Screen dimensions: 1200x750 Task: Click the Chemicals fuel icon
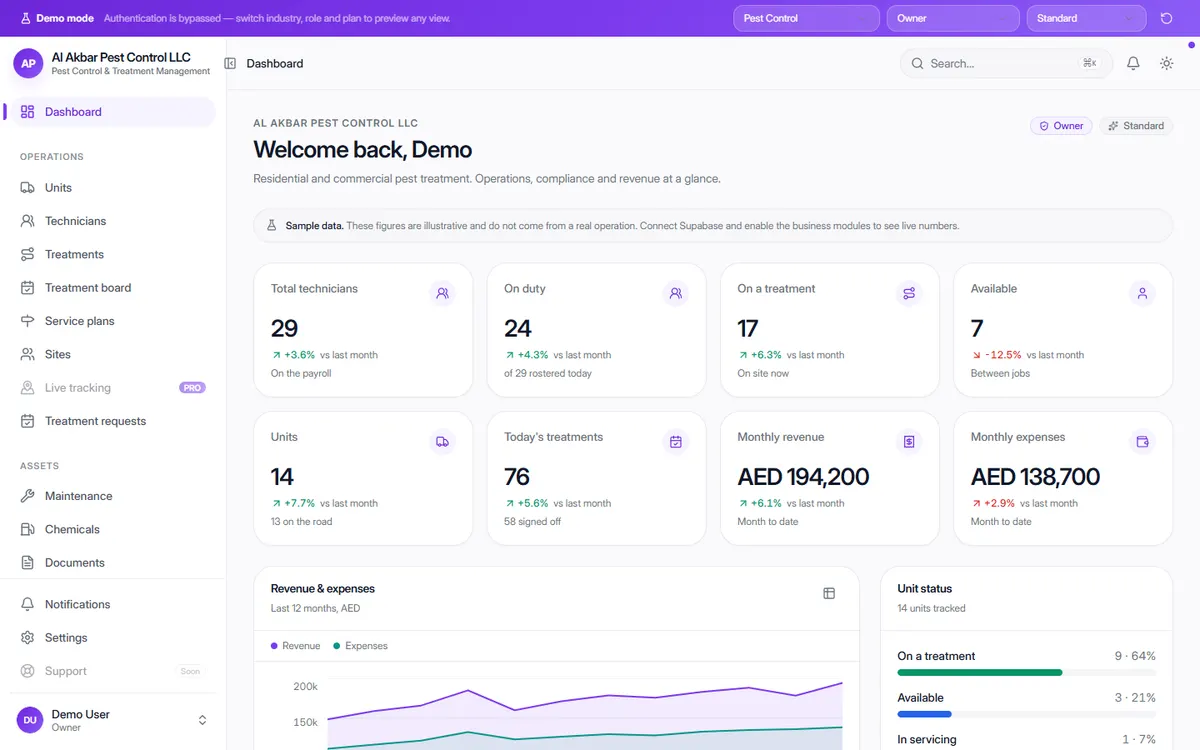(x=27, y=529)
